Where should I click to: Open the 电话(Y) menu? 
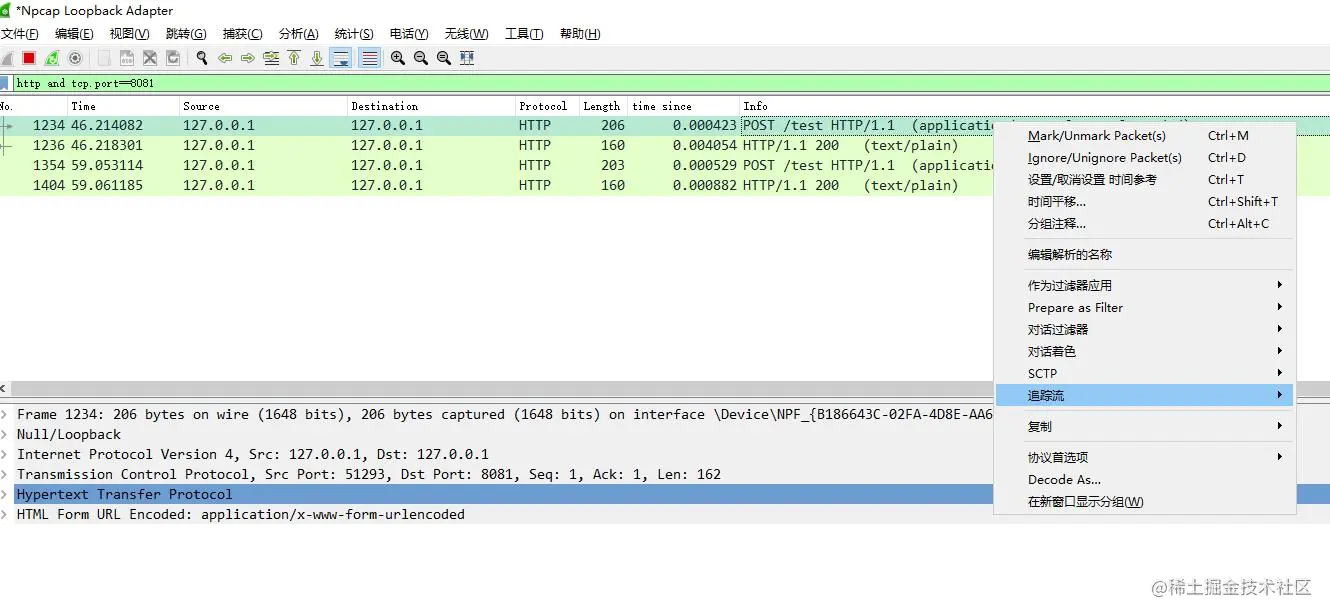[x=410, y=34]
